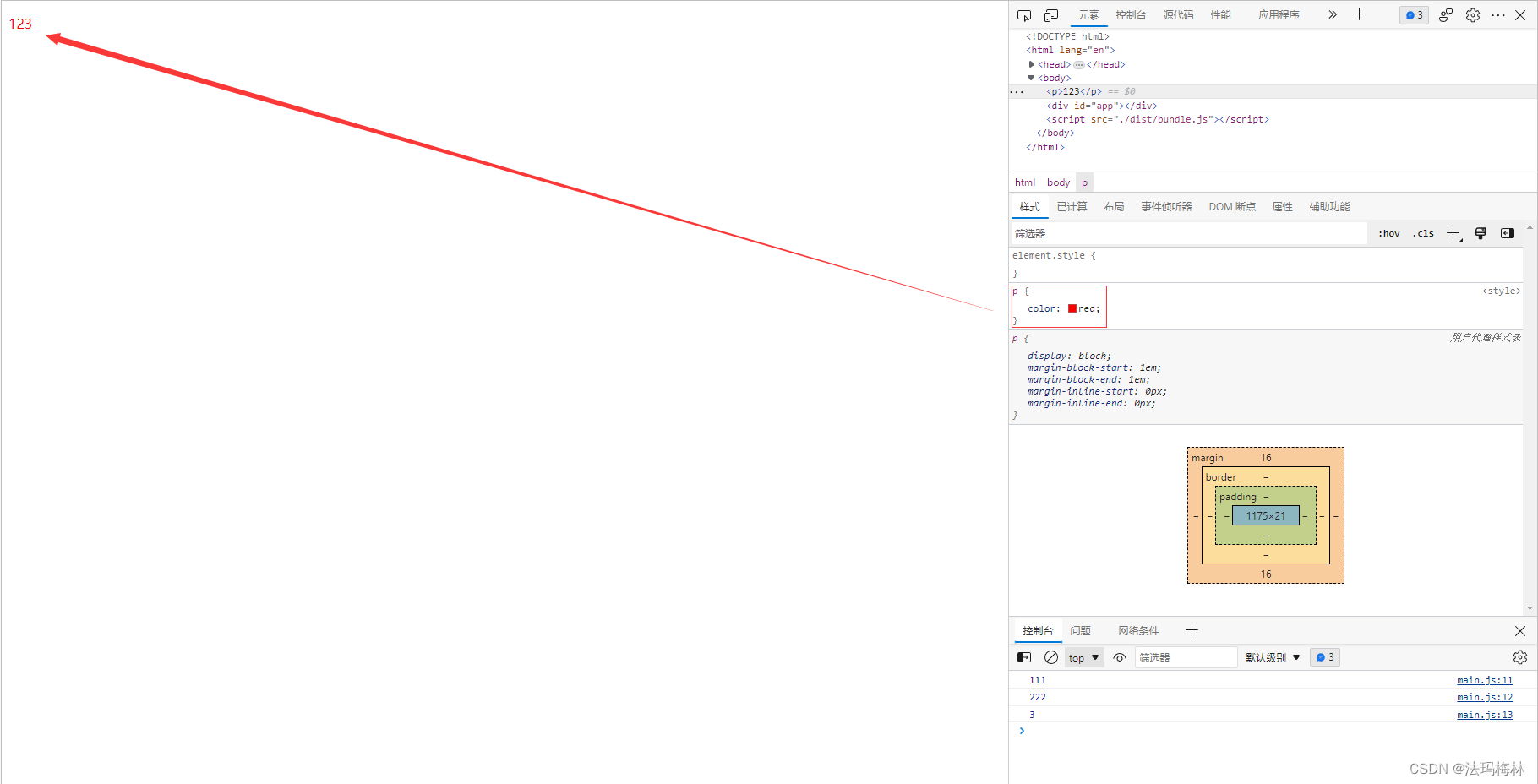Image resolution: width=1538 pixels, height=784 pixels.
Task: Click the body breadcrumb
Action: [1058, 182]
